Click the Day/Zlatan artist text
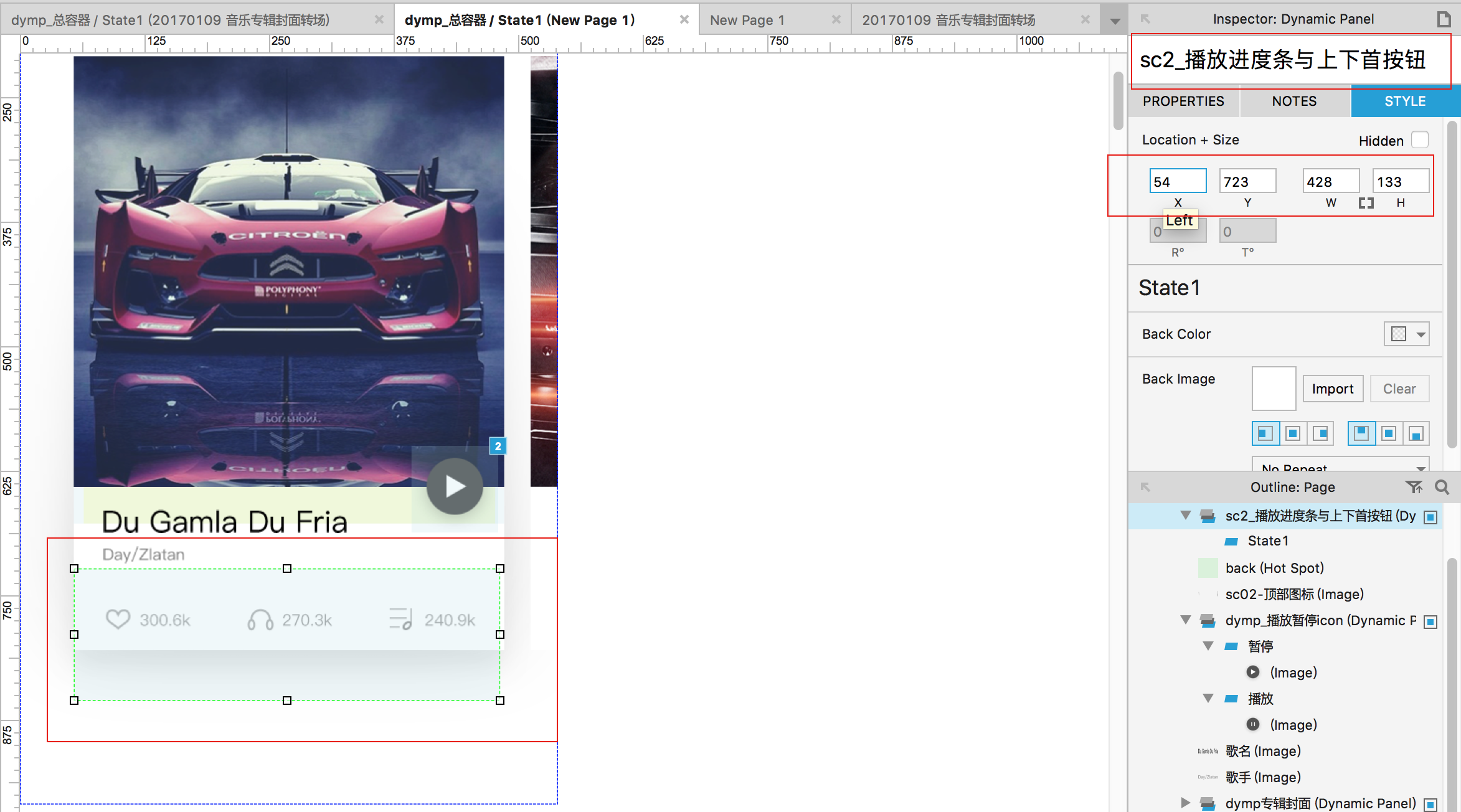Viewport: 1461px width, 812px height. click(144, 555)
